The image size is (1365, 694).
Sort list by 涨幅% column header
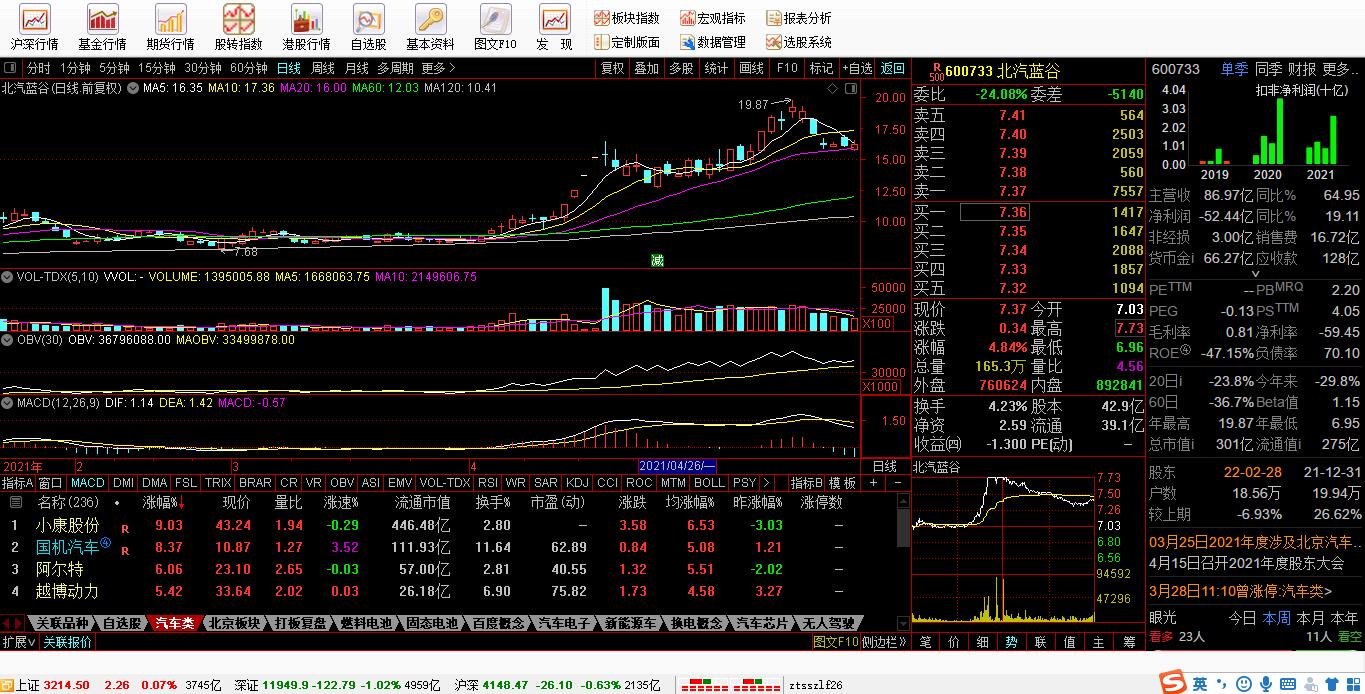click(x=164, y=502)
